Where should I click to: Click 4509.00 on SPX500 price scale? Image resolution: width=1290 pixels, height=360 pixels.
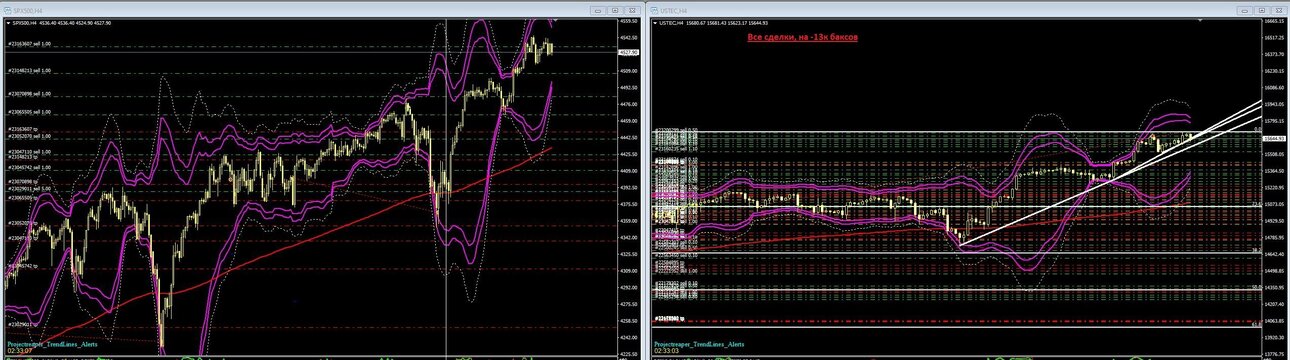629,71
